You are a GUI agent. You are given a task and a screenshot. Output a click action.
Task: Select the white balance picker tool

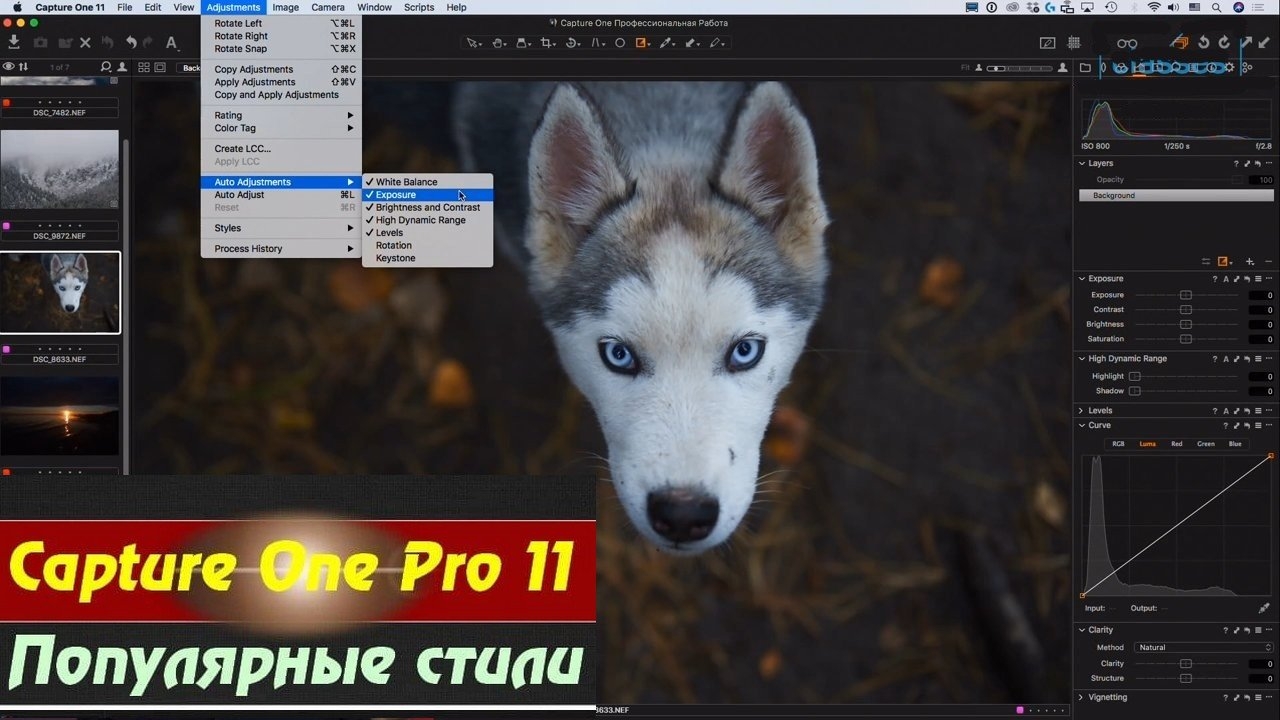point(665,43)
